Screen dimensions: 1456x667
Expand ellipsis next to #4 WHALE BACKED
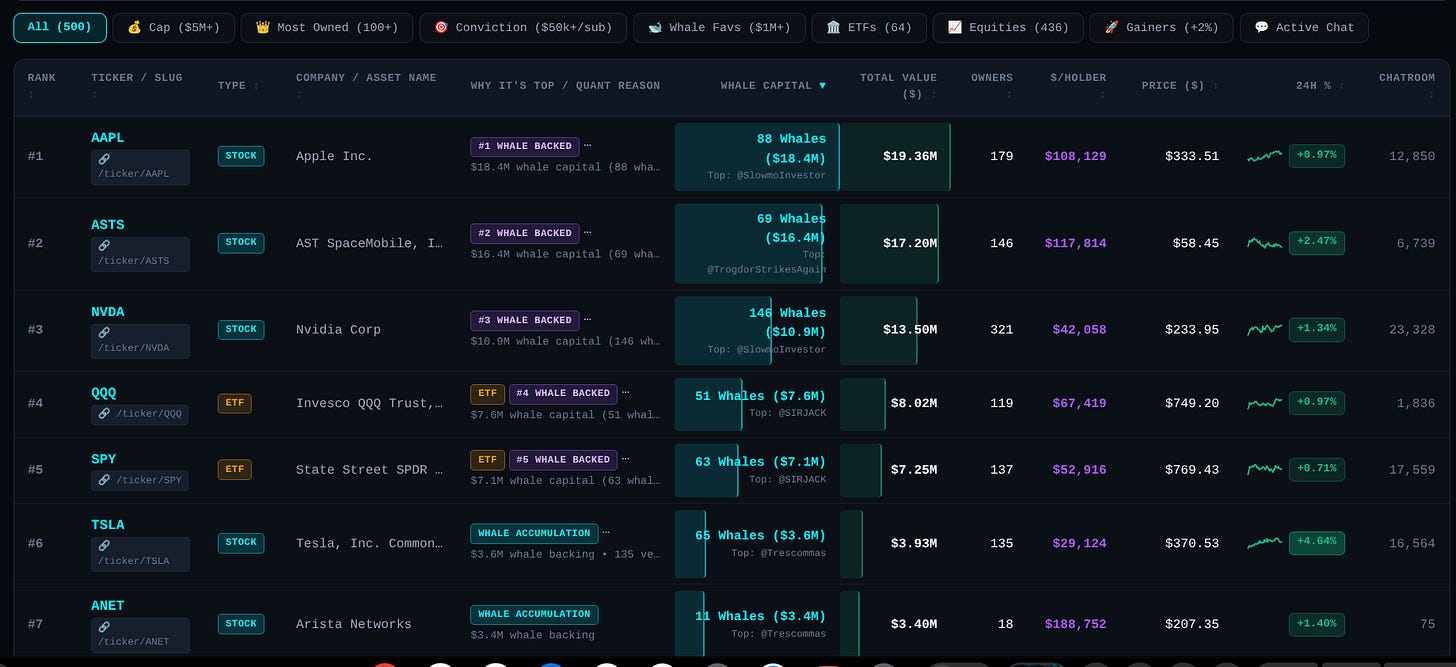point(625,393)
